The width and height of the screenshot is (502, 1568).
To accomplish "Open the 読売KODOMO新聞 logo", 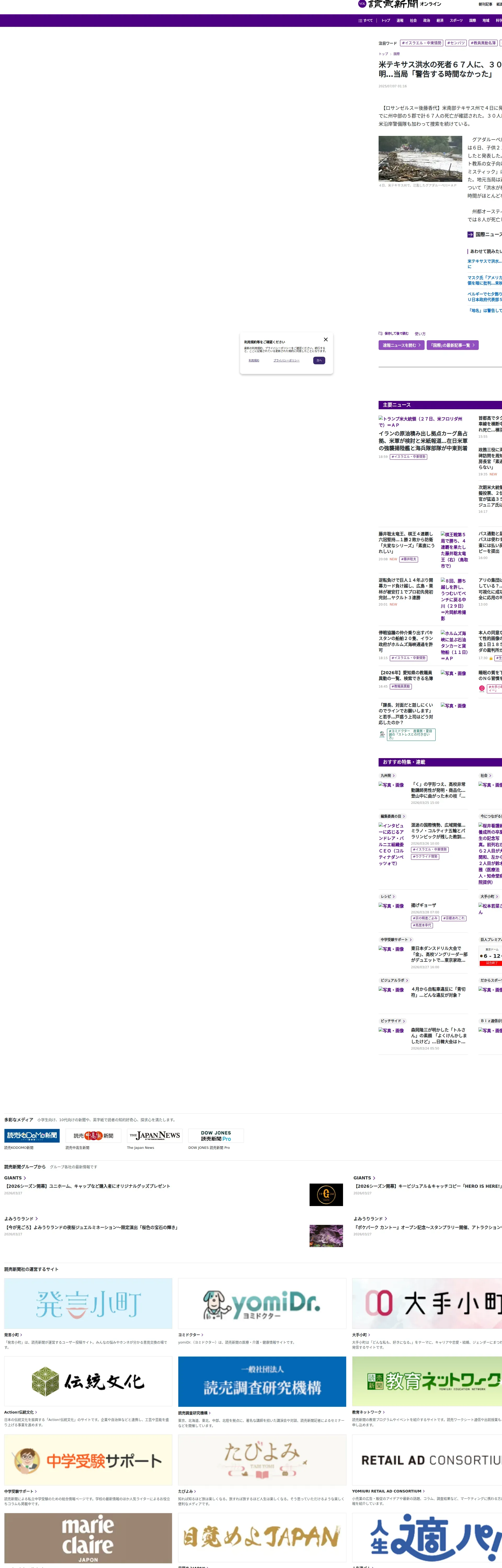I will [32, 1135].
